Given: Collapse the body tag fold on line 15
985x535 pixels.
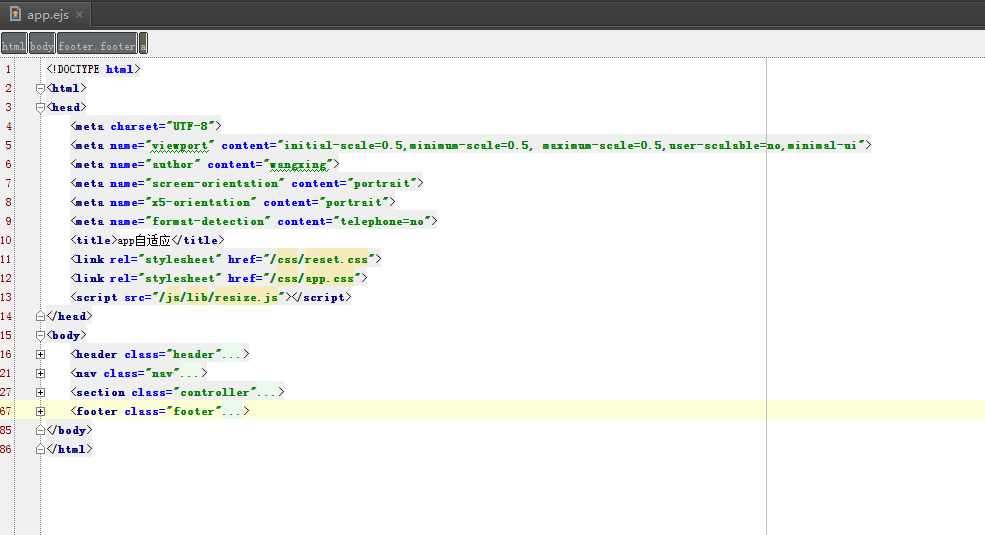Looking at the screenshot, I should [x=40, y=335].
